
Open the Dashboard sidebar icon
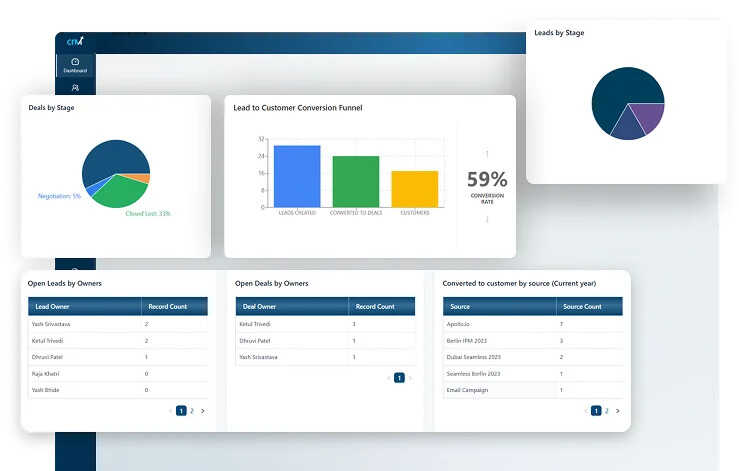click(x=75, y=65)
